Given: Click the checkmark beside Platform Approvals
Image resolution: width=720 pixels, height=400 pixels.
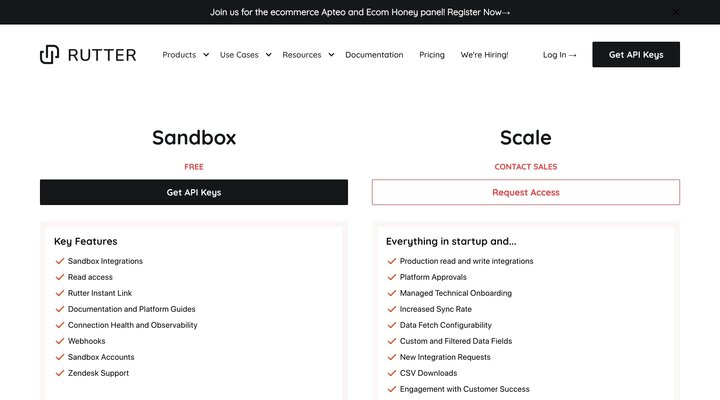Looking at the screenshot, I should coord(391,277).
